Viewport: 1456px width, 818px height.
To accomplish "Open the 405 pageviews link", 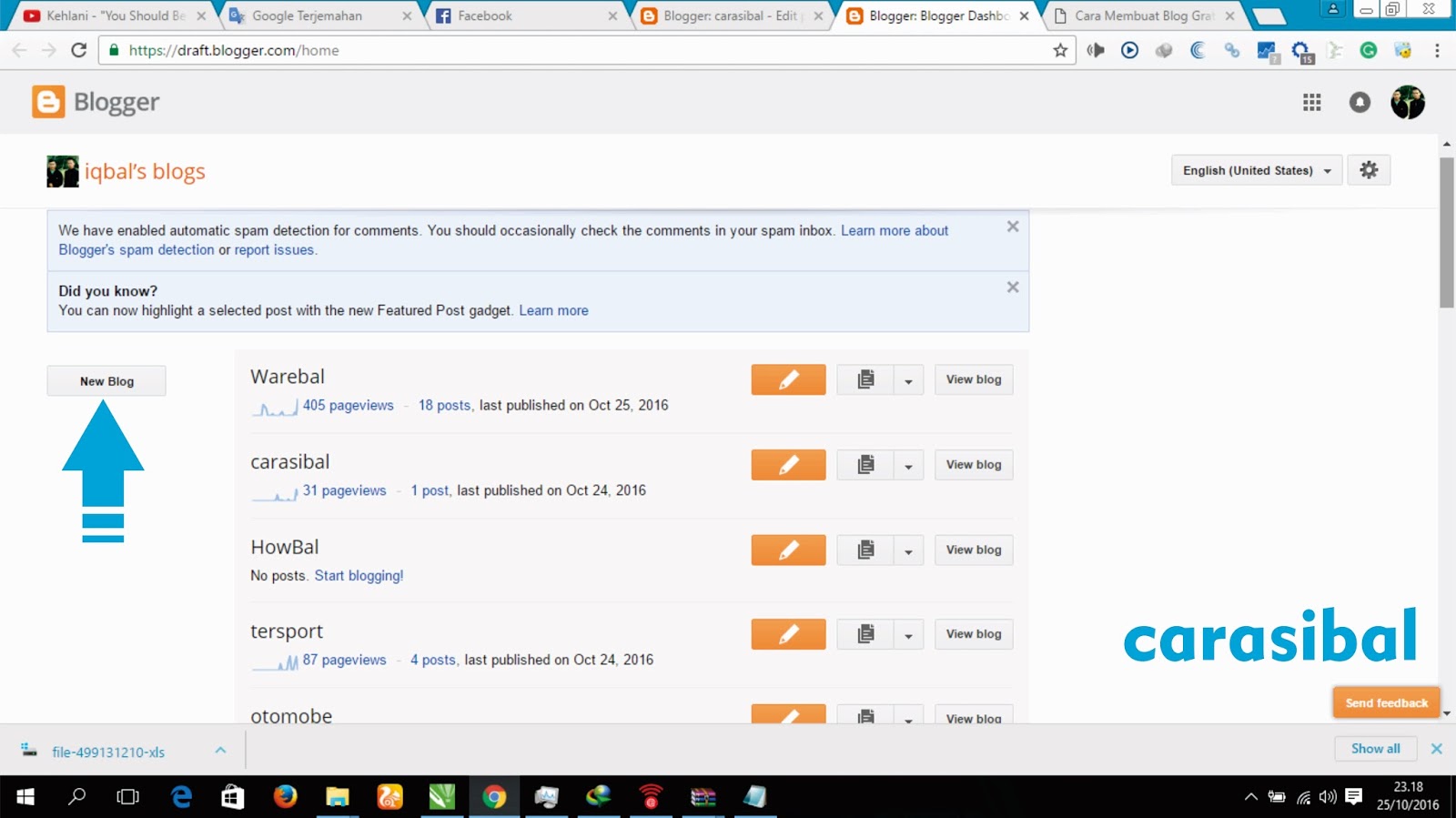I will 349,405.
